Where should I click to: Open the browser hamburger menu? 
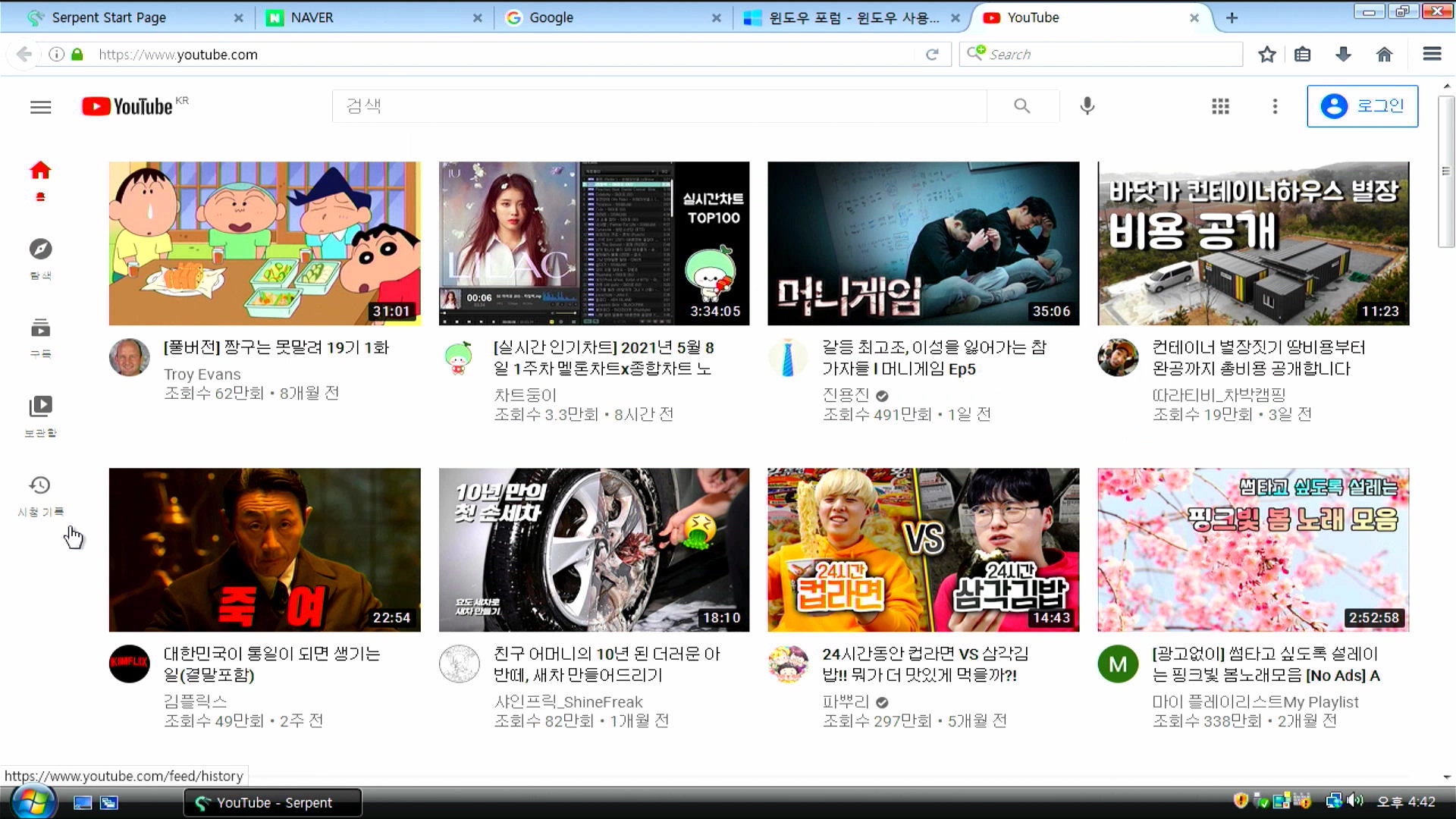(1432, 54)
